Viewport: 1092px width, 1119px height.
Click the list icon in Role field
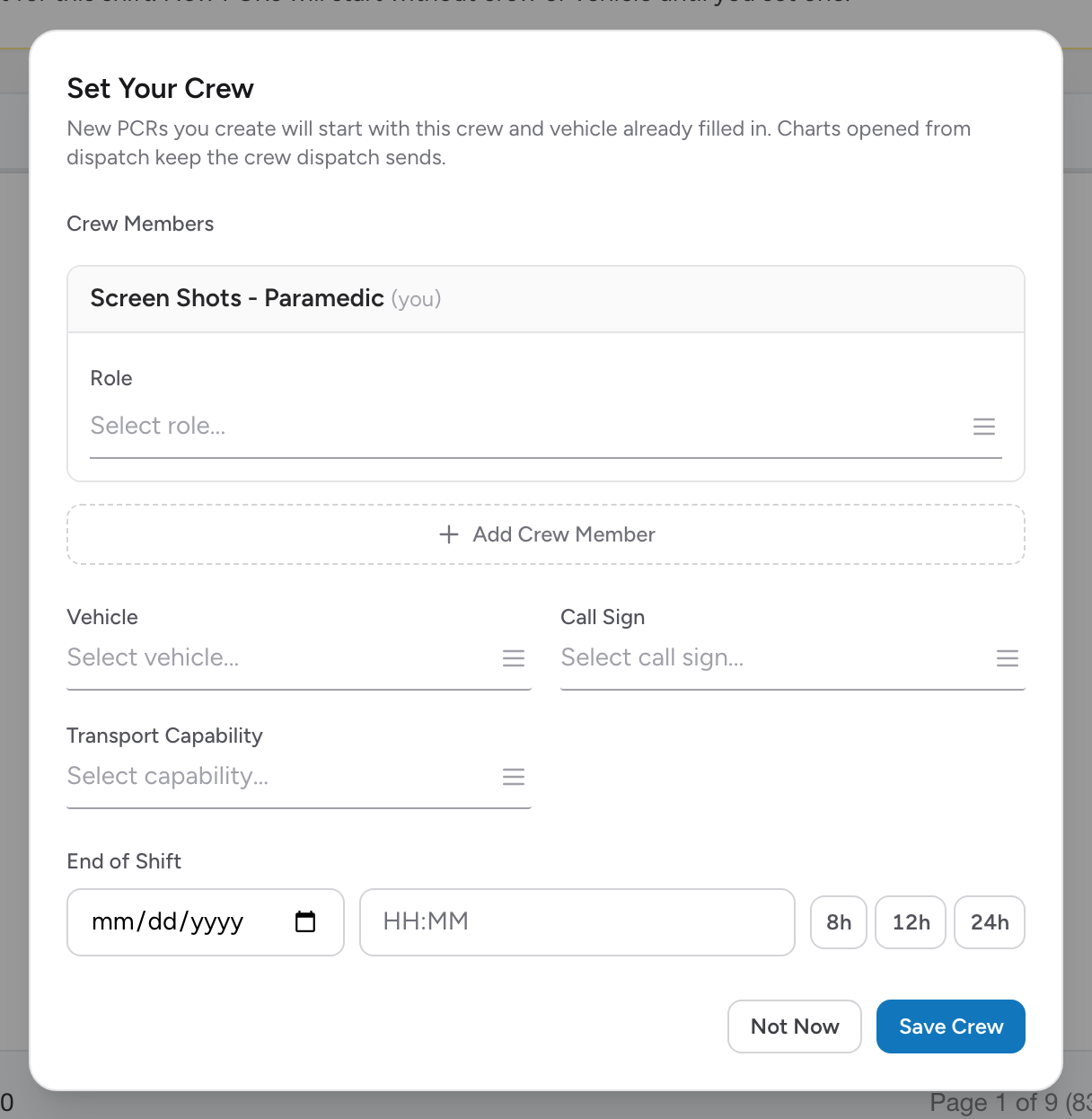point(984,427)
